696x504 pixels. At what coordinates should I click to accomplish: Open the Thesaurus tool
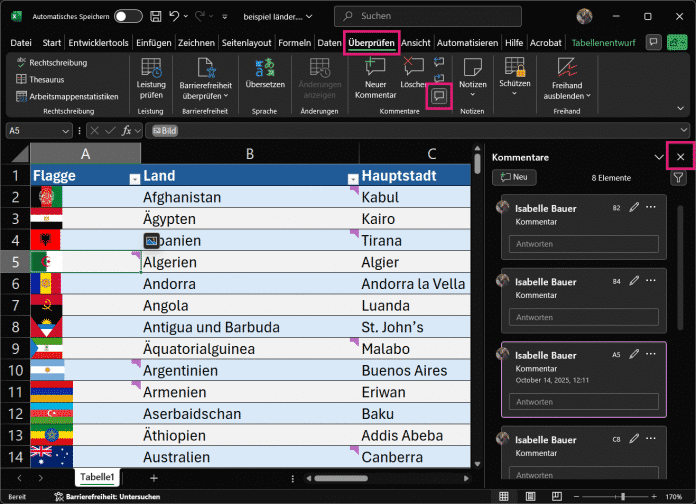pyautogui.click(x=47, y=79)
